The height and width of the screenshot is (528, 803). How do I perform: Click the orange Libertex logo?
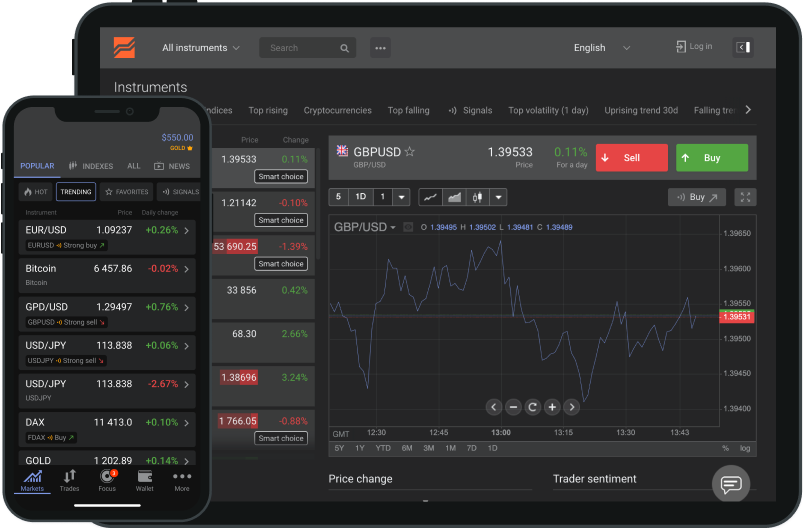[124, 48]
